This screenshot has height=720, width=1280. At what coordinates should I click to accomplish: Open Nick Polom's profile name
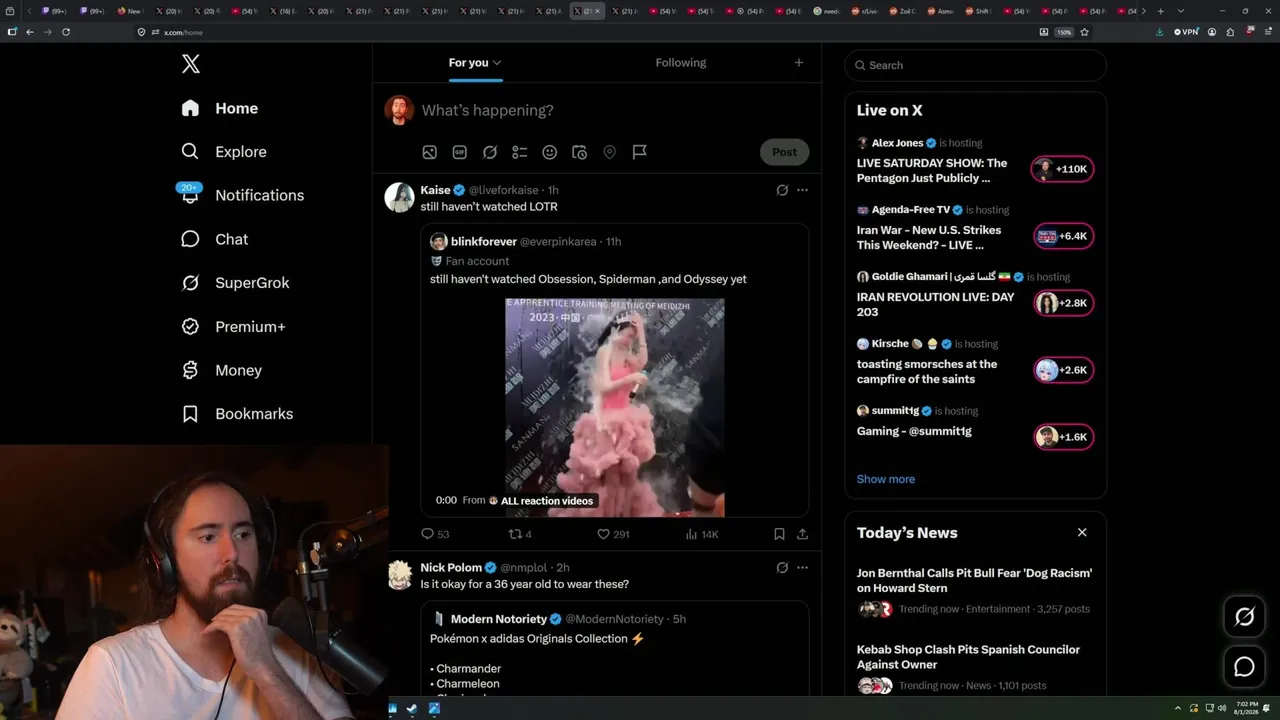451,568
